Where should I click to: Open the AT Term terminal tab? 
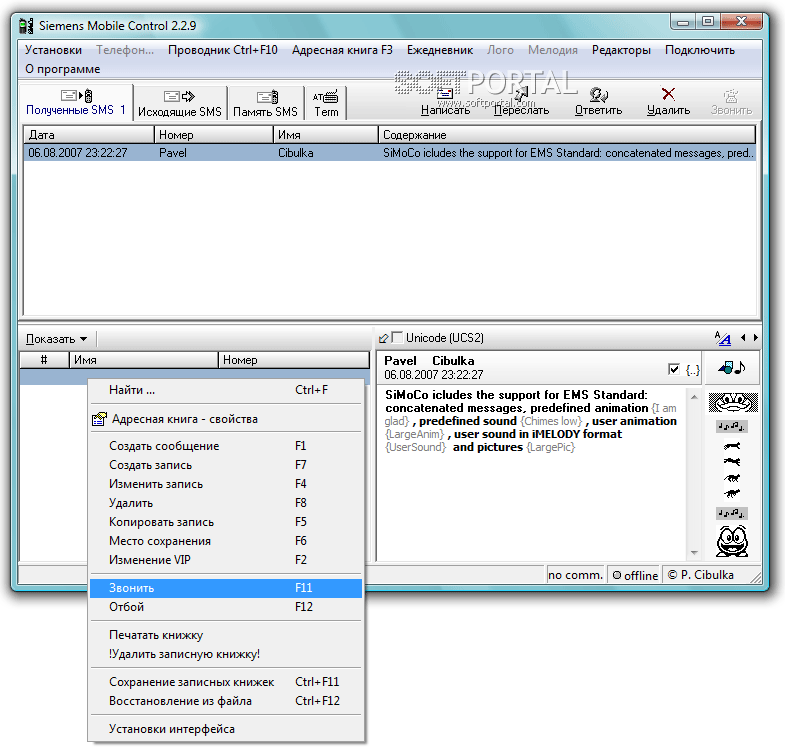point(325,104)
